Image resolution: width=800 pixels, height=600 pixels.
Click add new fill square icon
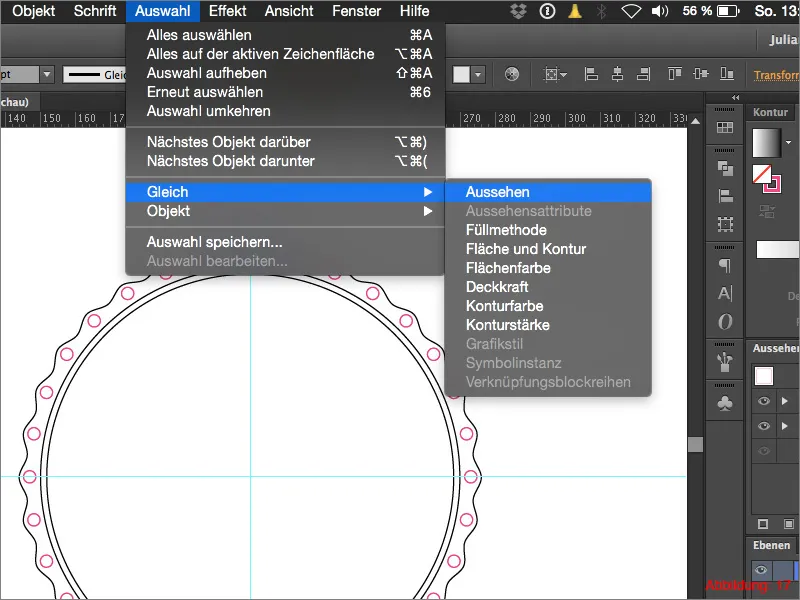789,523
